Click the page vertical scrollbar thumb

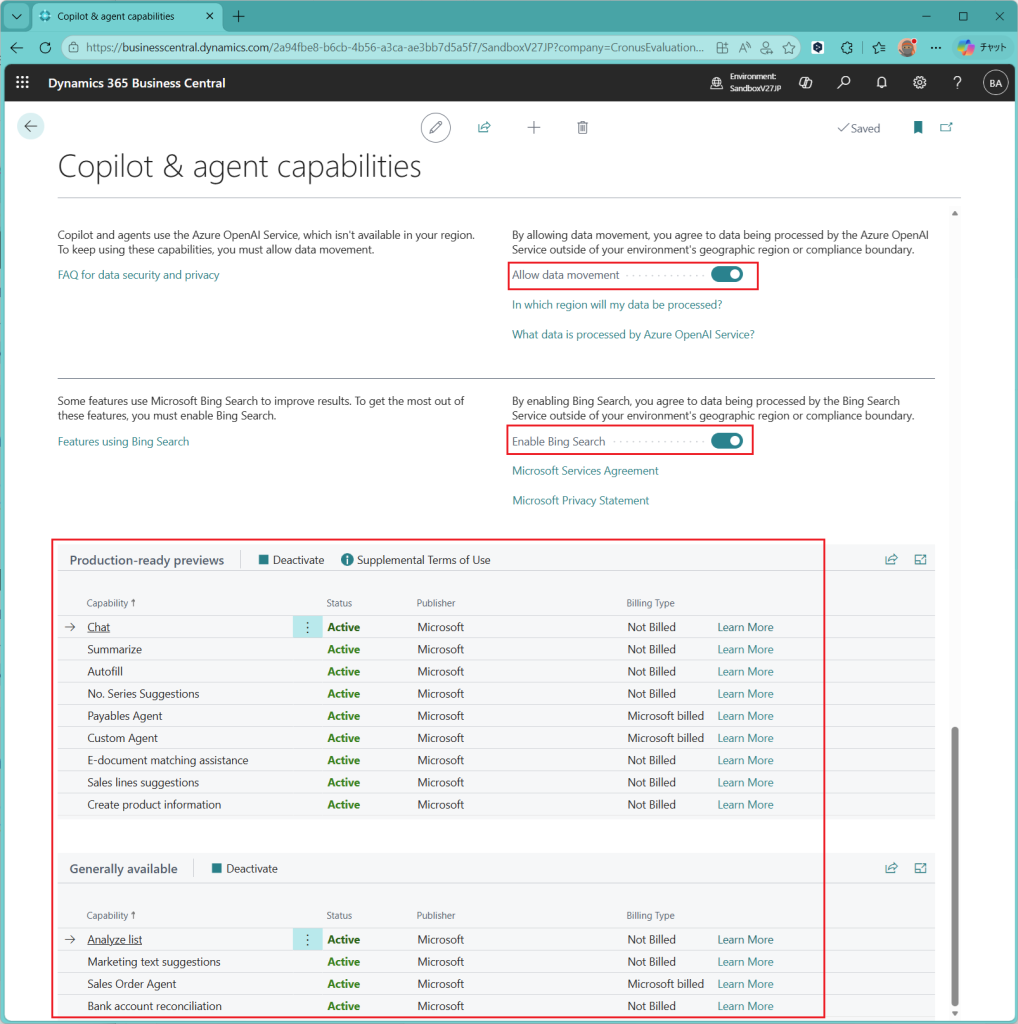pyautogui.click(x=954, y=860)
